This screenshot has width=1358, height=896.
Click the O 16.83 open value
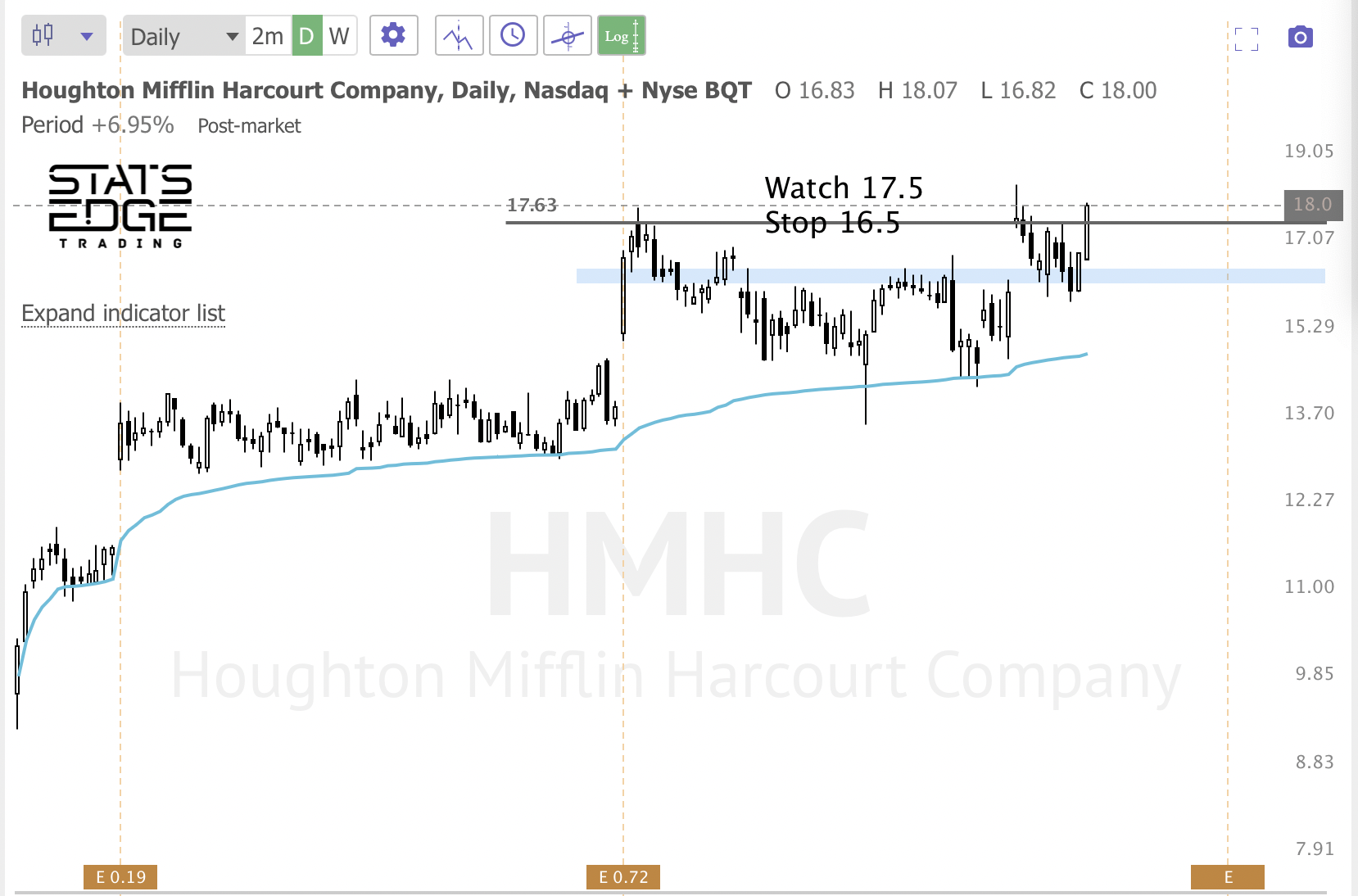point(815,90)
